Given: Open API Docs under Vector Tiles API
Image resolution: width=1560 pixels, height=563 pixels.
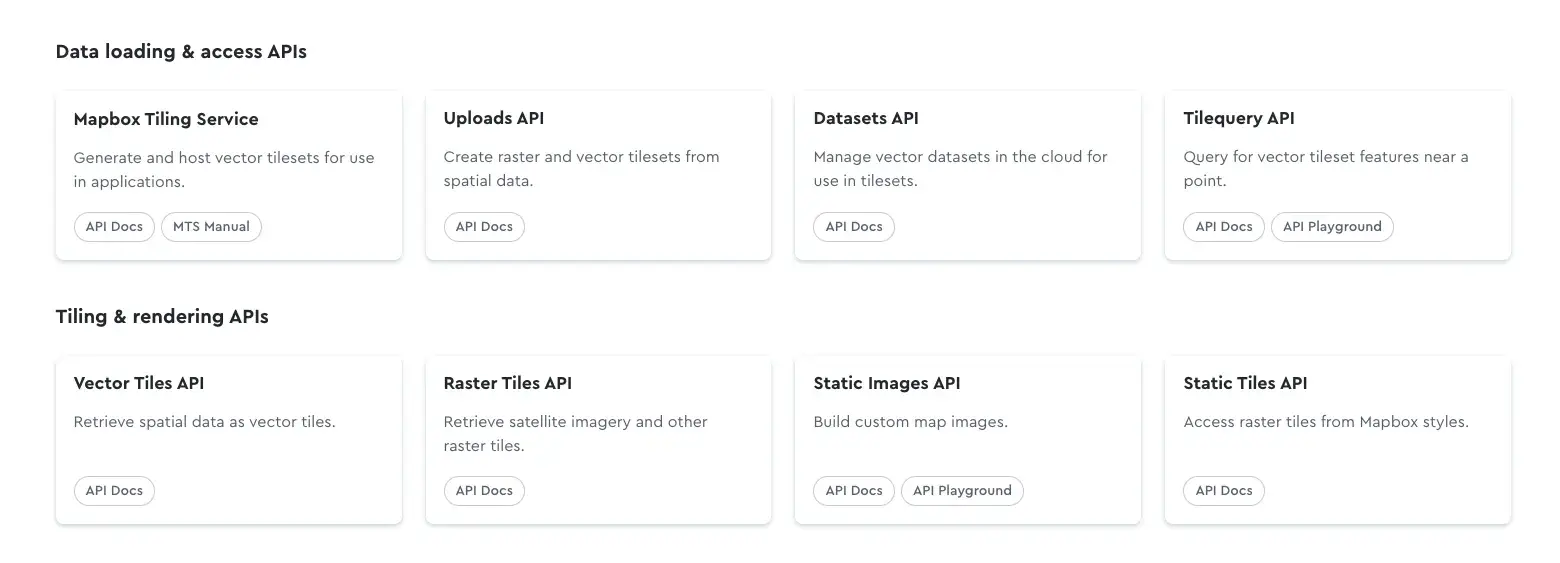Looking at the screenshot, I should (114, 491).
